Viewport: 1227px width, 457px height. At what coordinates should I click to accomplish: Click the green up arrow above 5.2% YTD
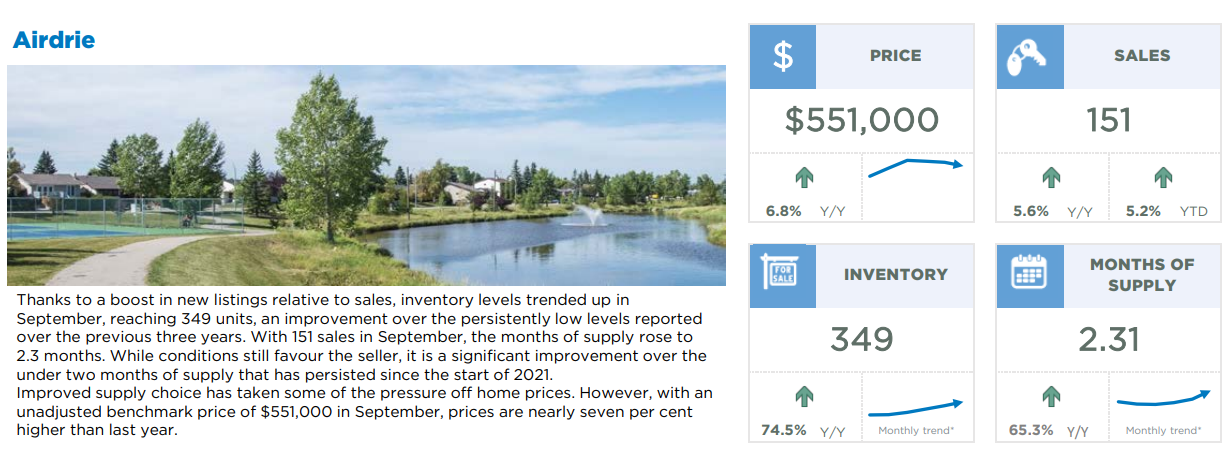click(1162, 177)
